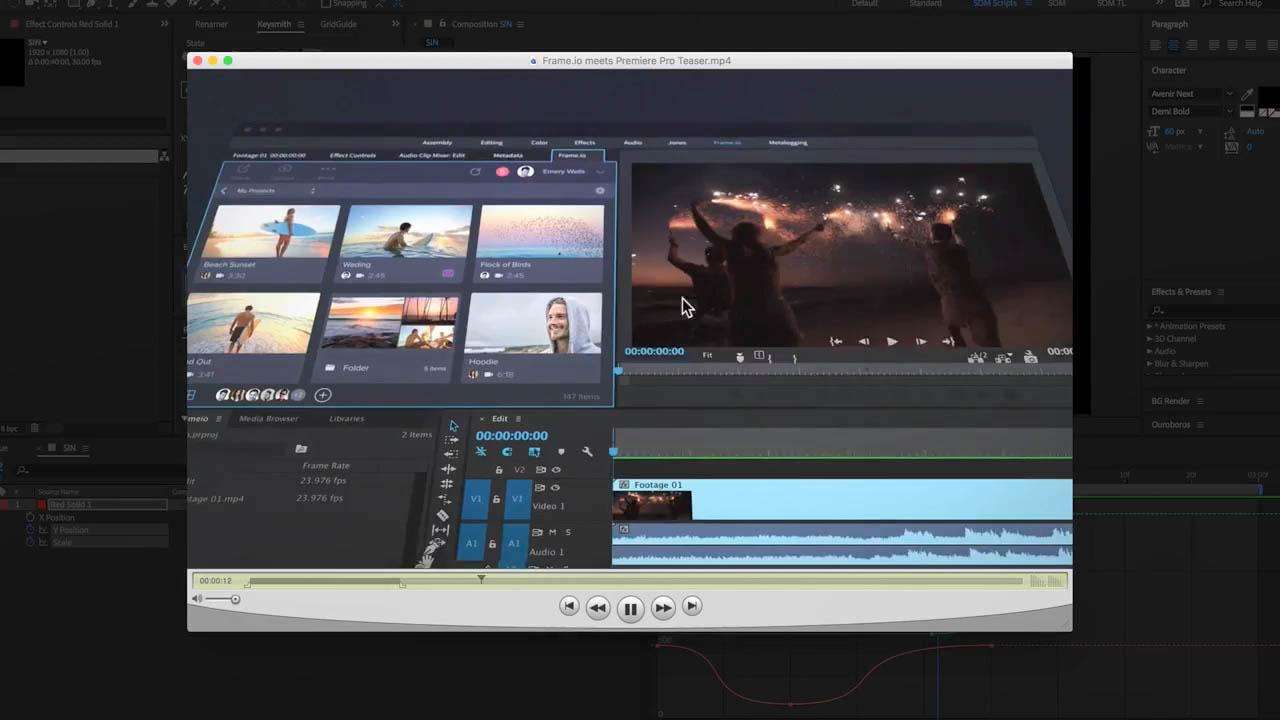Image resolution: width=1280 pixels, height=720 pixels.
Task: Open the Frame.io panel settings gear
Action: tap(600, 190)
